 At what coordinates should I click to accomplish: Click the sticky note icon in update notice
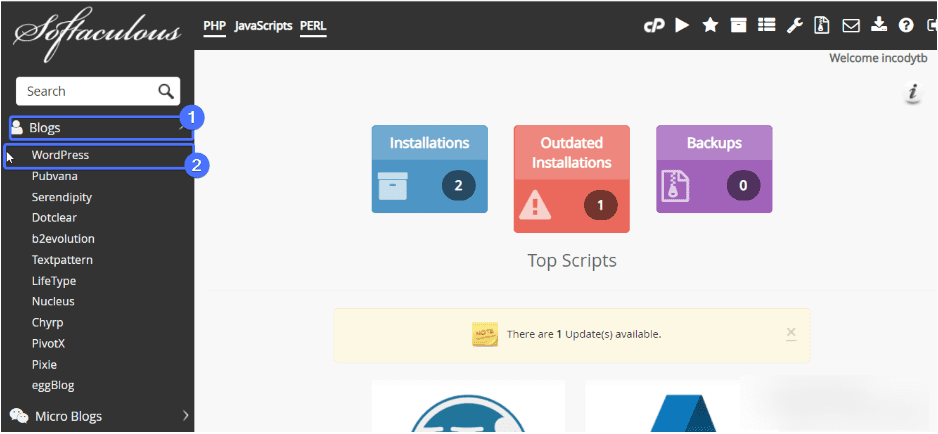point(485,334)
